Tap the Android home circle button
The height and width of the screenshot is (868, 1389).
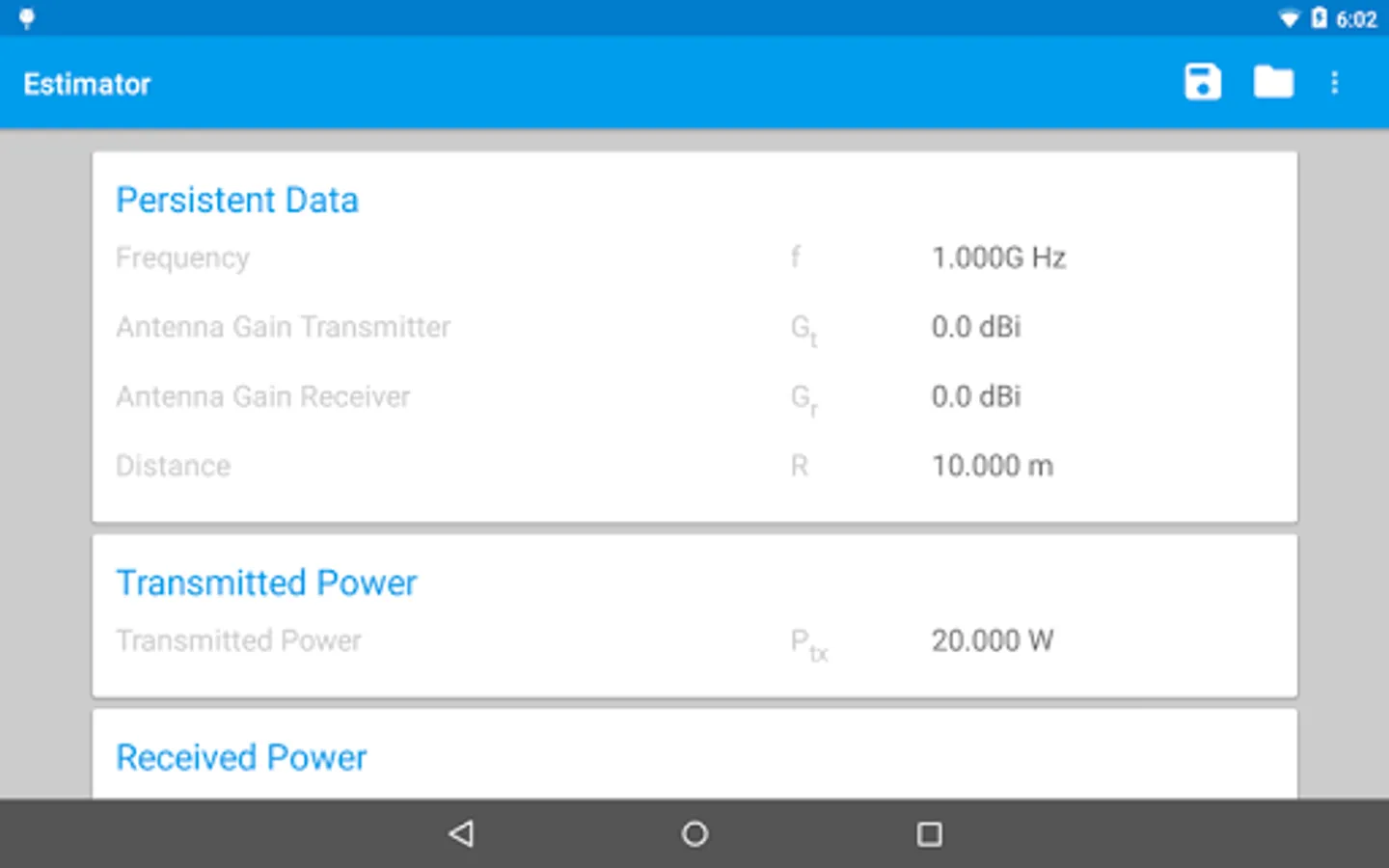point(694,833)
